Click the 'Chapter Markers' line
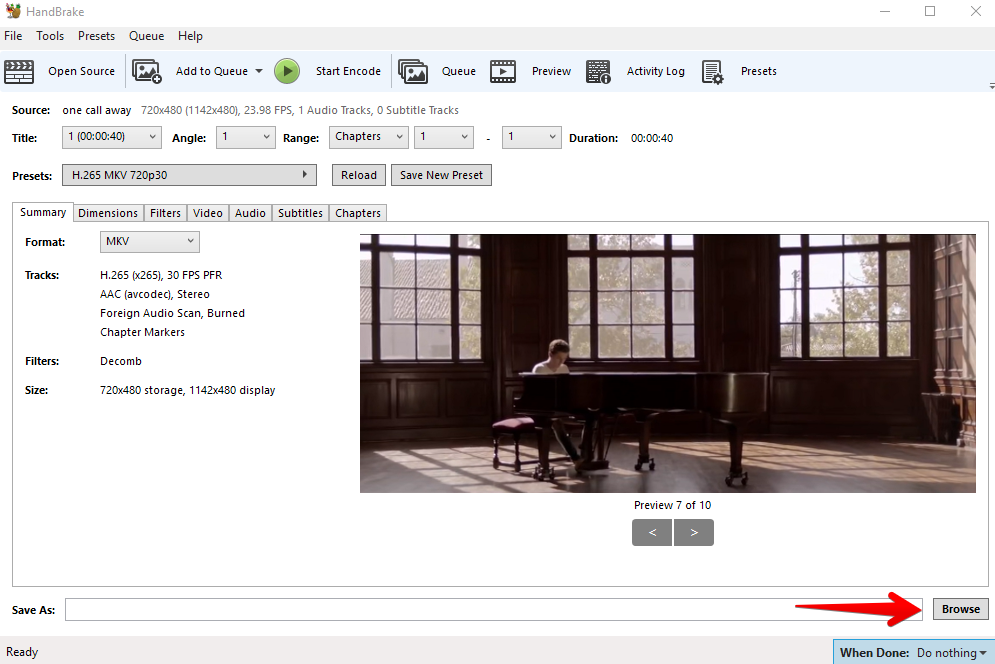Image resolution: width=995 pixels, height=664 pixels. [x=142, y=333]
